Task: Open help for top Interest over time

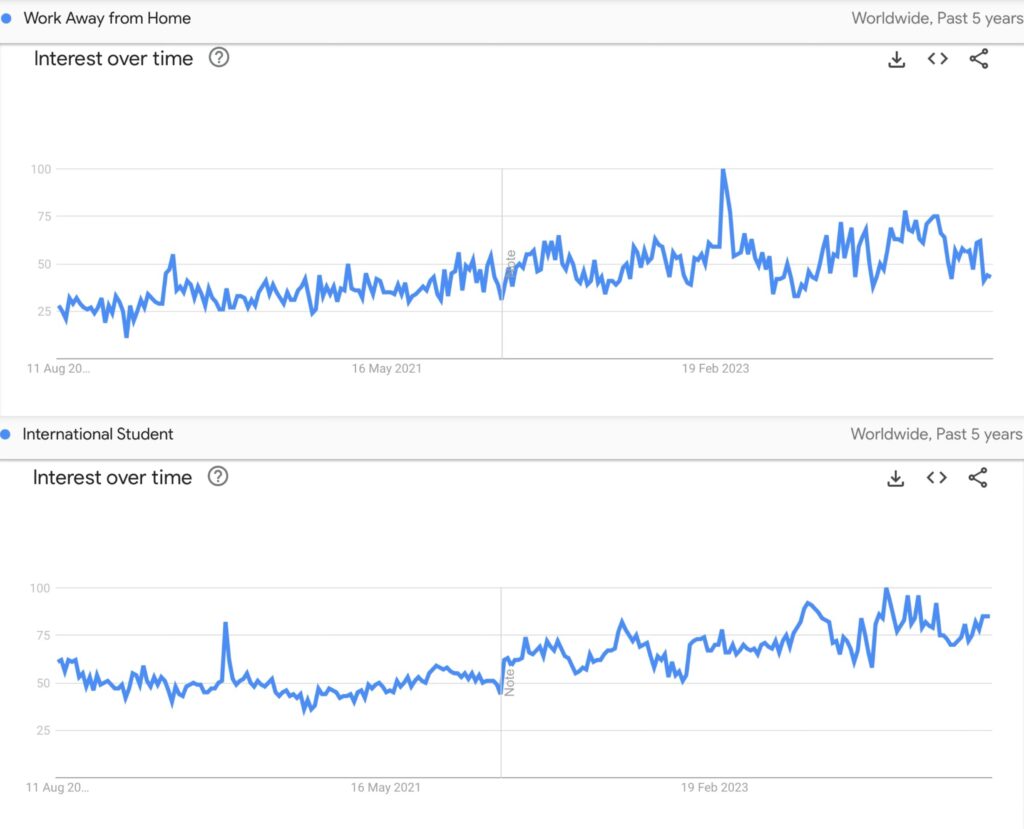Action: [x=219, y=57]
